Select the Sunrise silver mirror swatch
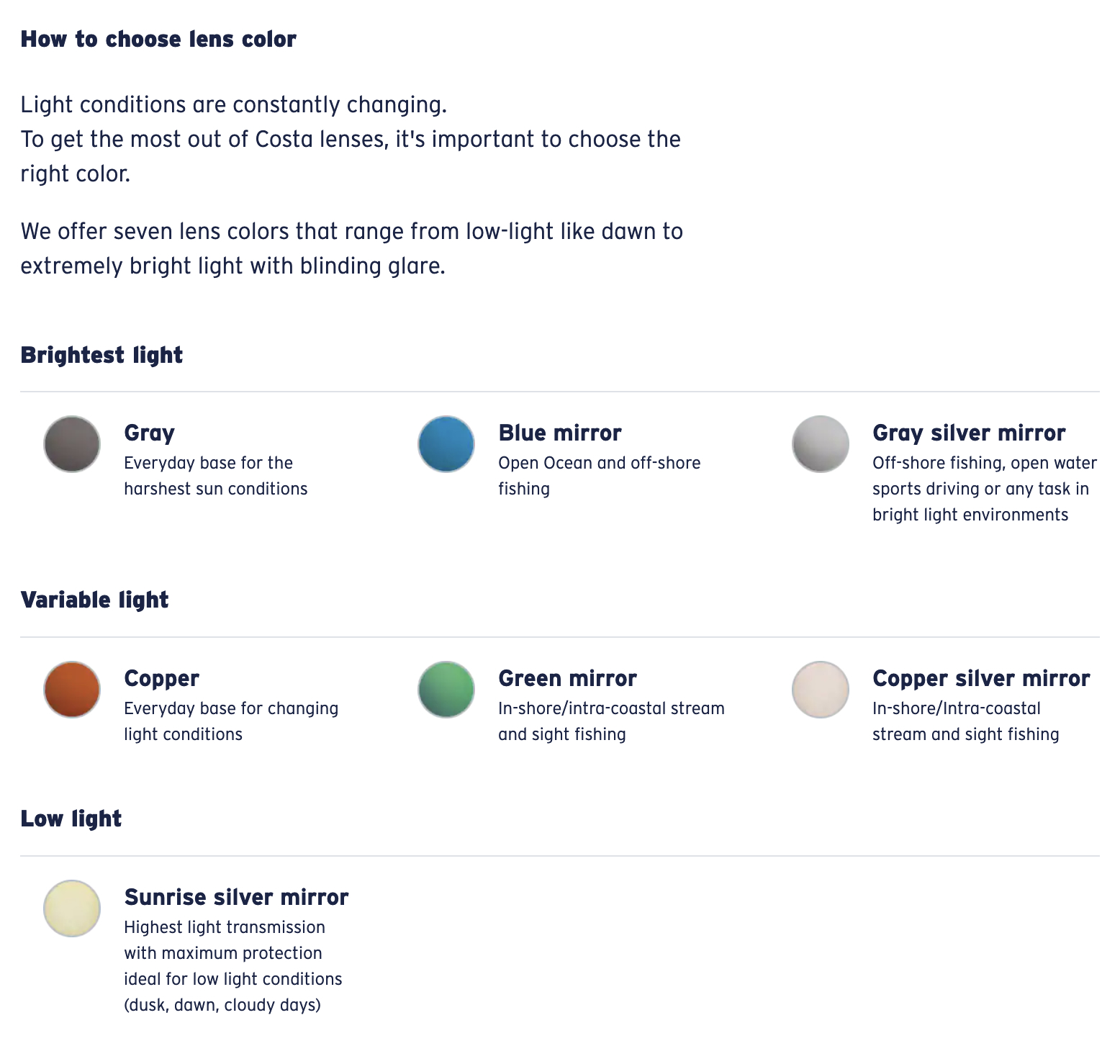Screen dimensions: 1120x1064 click(x=72, y=909)
